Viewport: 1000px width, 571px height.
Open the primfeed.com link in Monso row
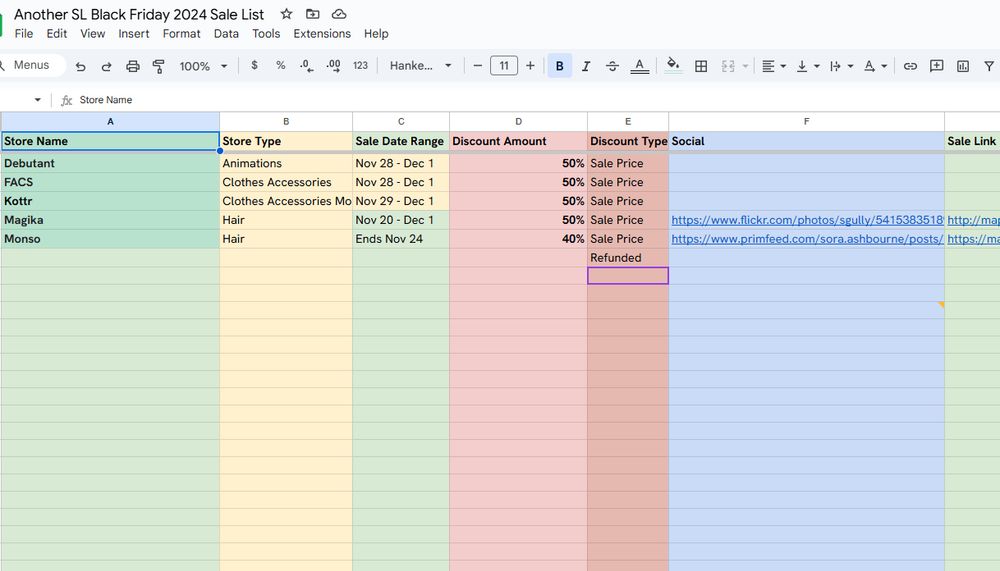tap(807, 239)
